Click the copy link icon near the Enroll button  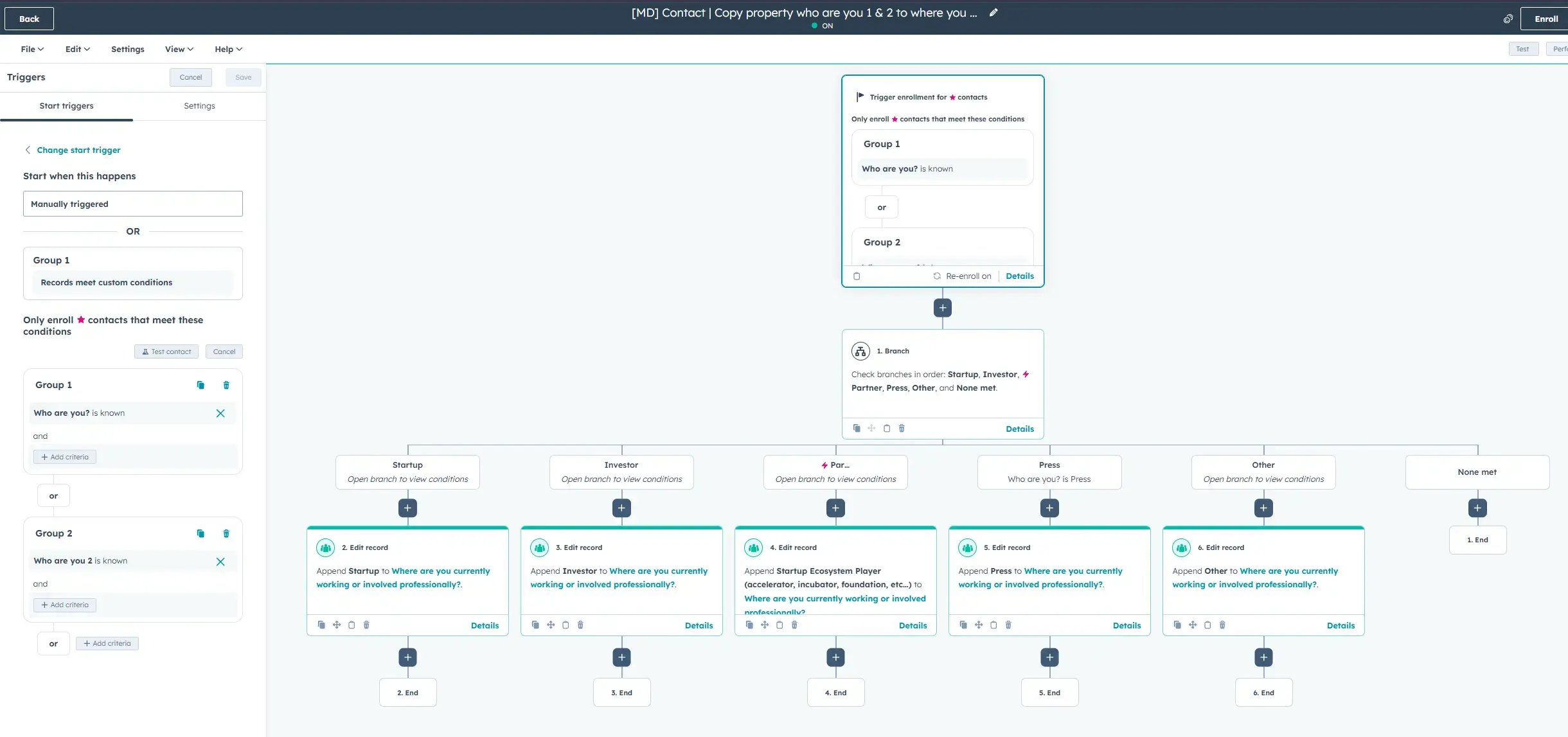1508,19
